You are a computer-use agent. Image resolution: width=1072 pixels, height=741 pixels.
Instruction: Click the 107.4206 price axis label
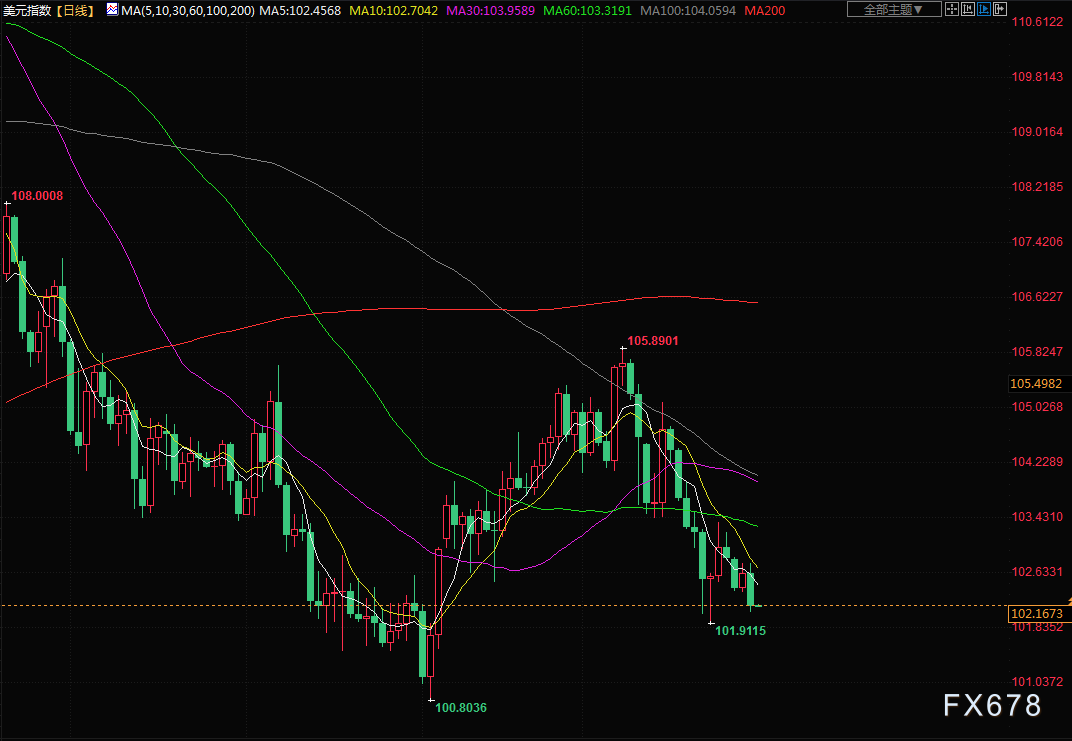click(x=1037, y=242)
